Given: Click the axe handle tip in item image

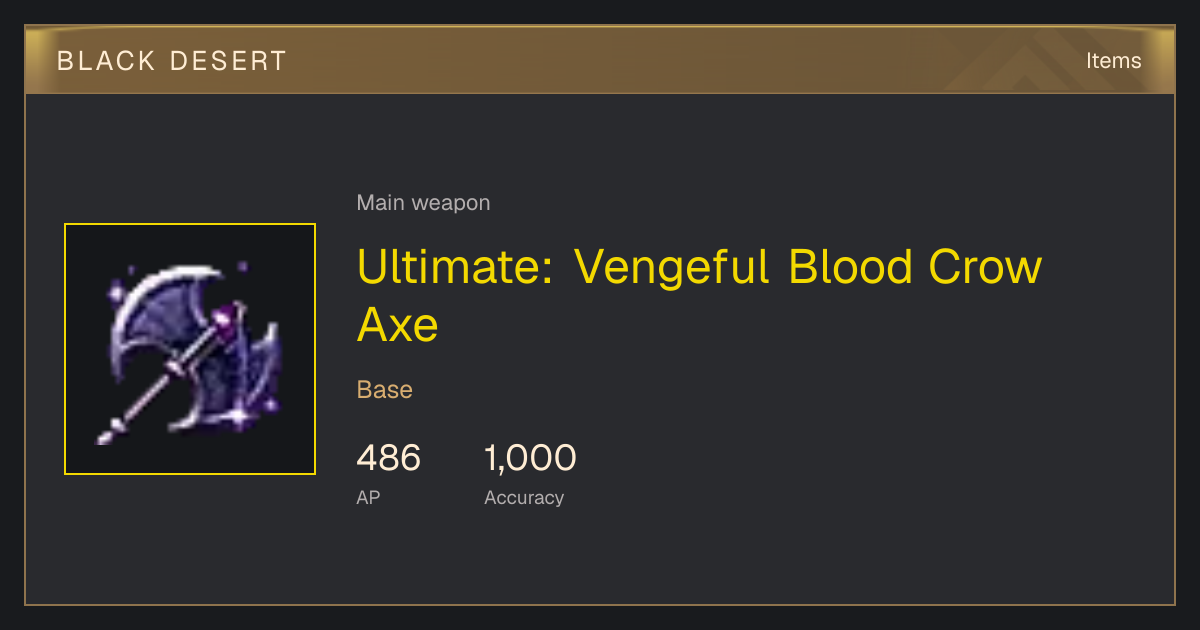Looking at the screenshot, I should click(x=108, y=435).
